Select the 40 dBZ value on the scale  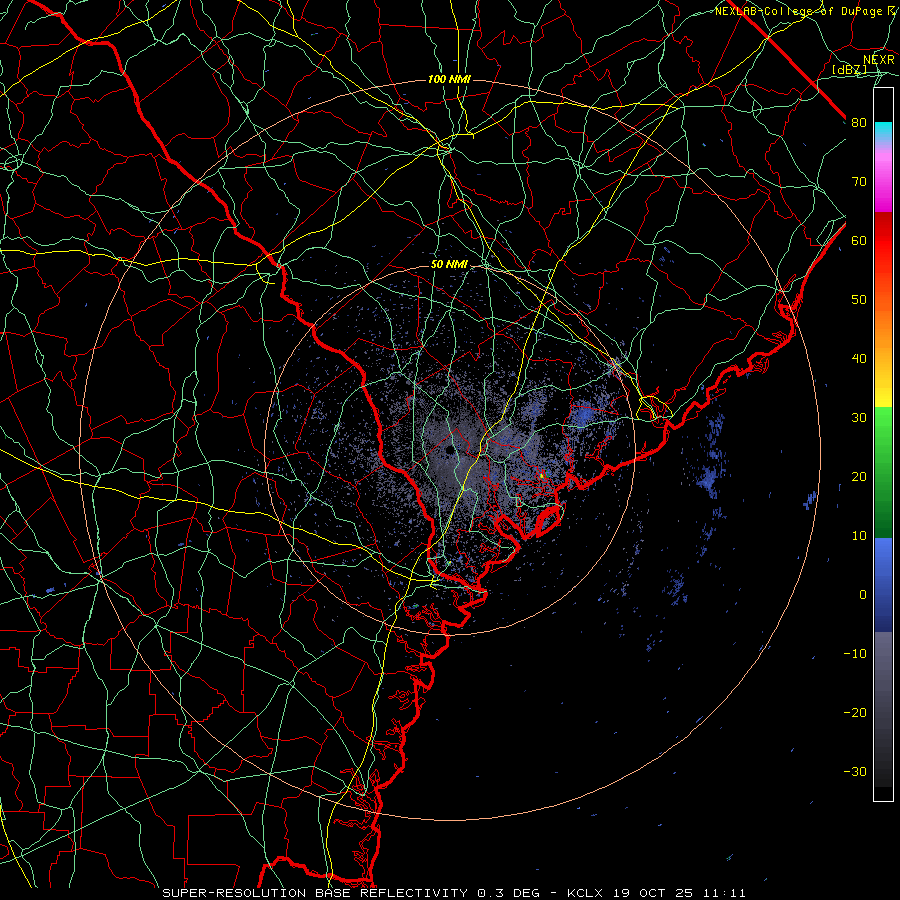tap(859, 359)
